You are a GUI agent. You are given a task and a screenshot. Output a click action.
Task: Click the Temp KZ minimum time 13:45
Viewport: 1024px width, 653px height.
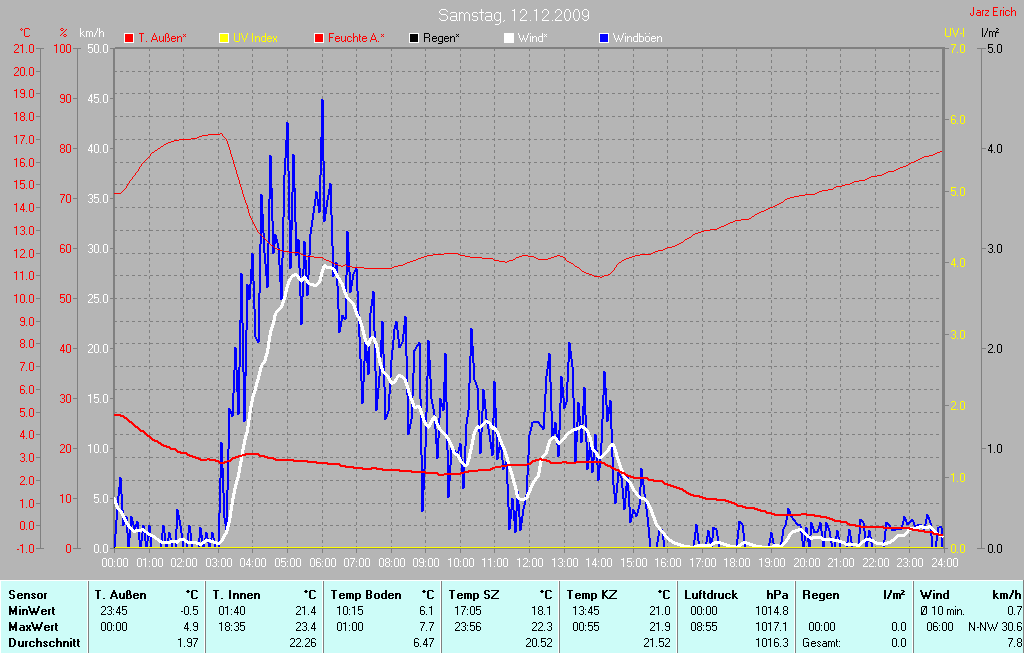tap(586, 611)
